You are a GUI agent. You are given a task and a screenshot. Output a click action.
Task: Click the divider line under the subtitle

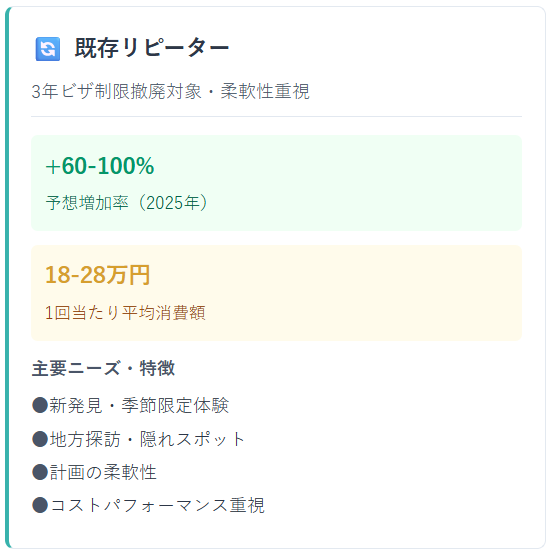(x=276, y=116)
